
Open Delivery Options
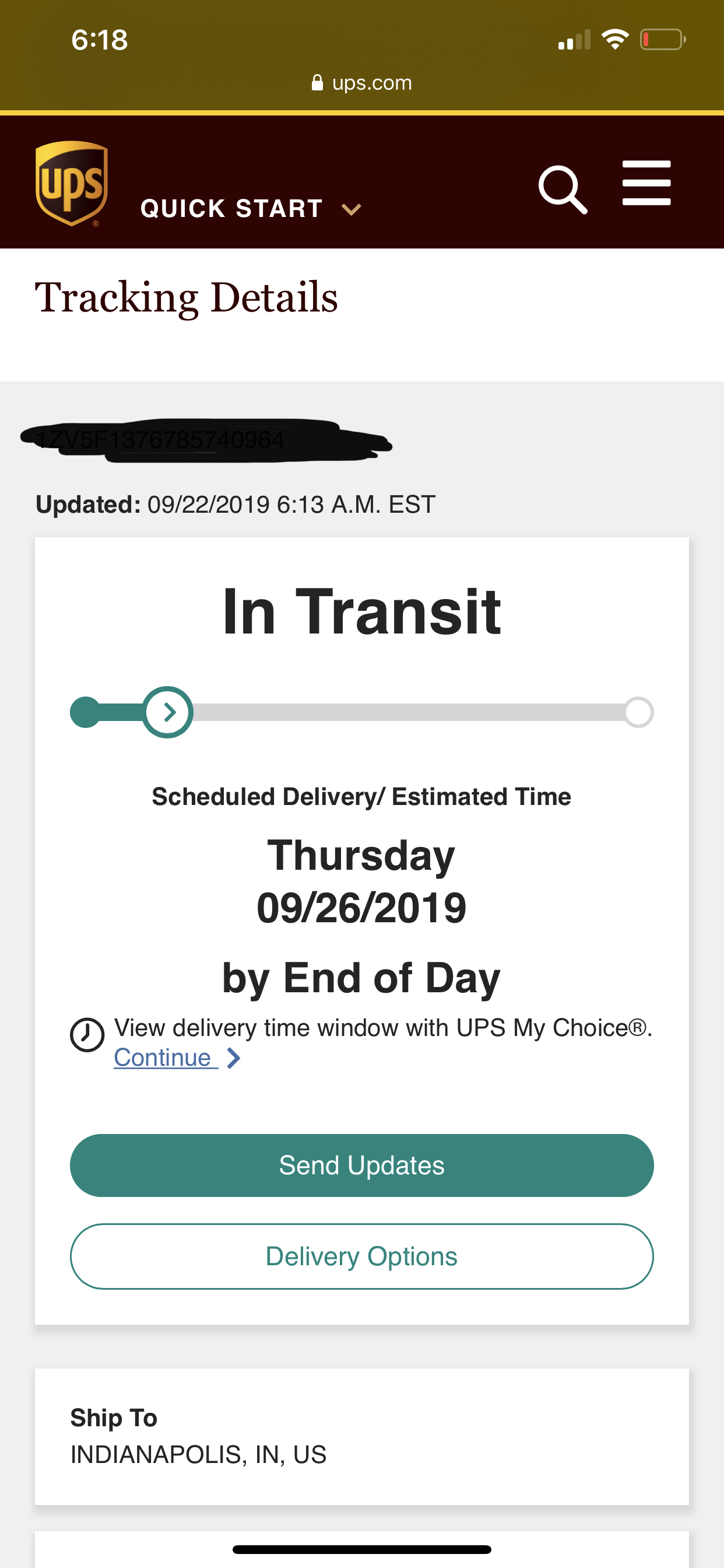click(x=362, y=1256)
